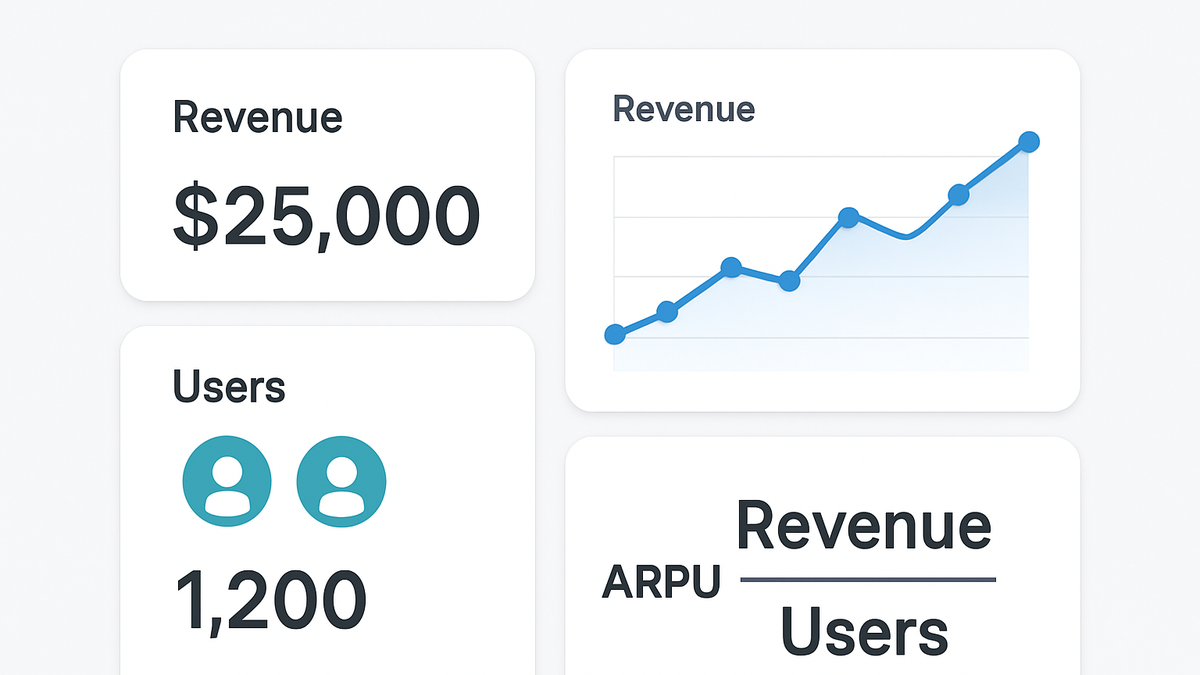Click the 1,200 users count

pos(271,600)
